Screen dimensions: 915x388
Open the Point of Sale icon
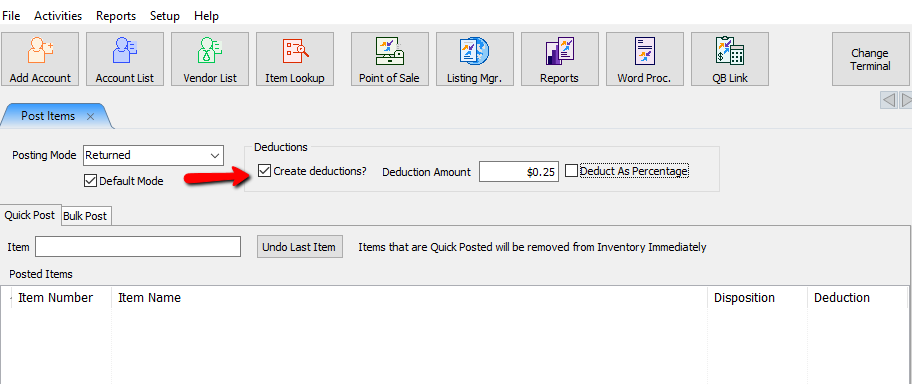[x=389, y=59]
